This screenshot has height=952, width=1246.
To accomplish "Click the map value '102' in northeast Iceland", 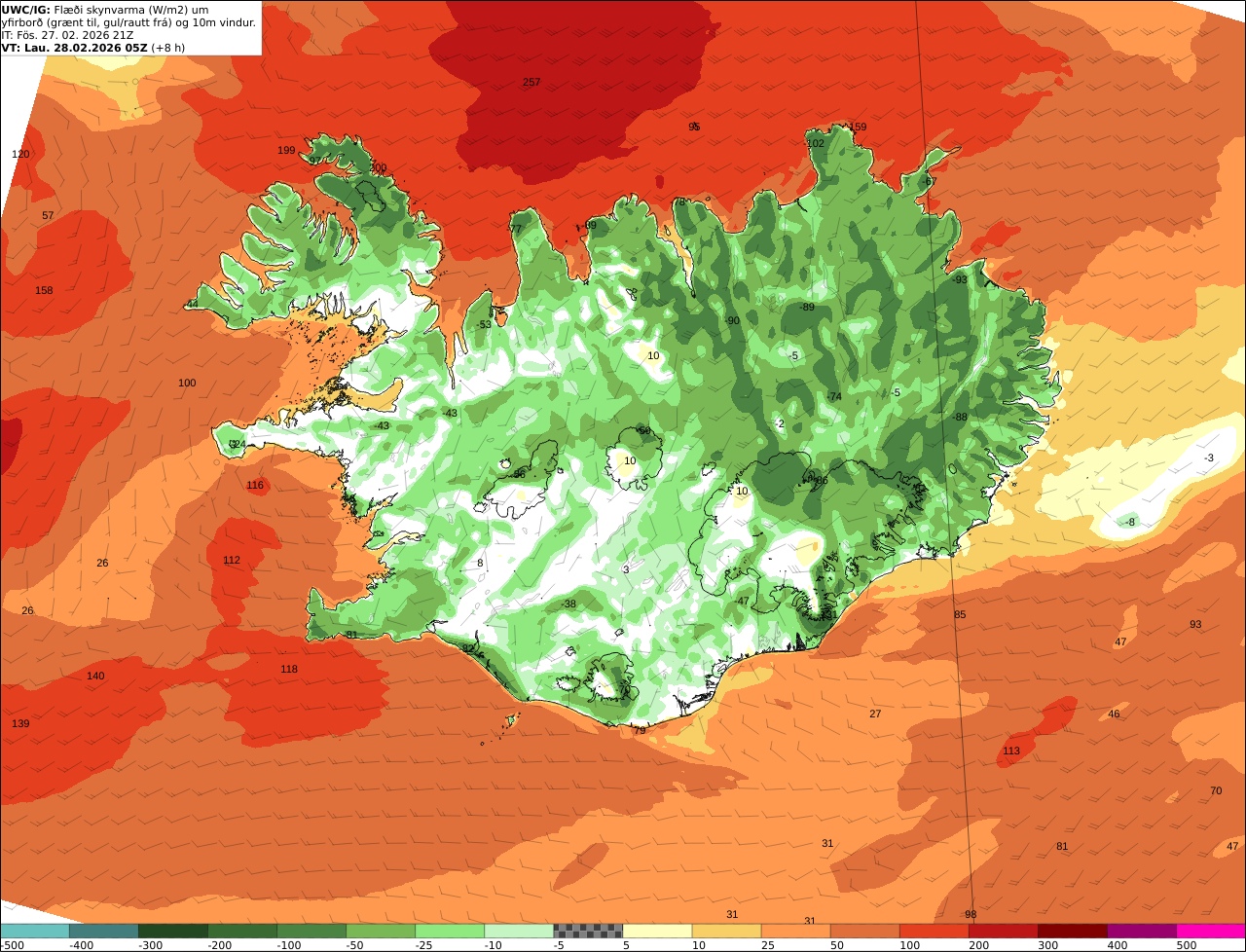I will pyautogui.click(x=816, y=143).
